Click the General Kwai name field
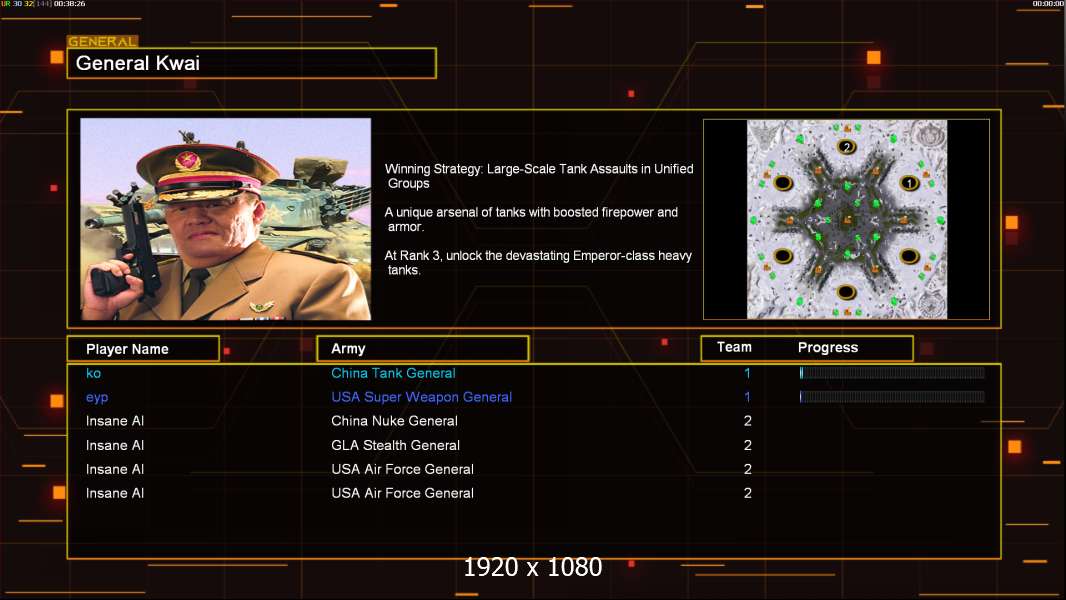This screenshot has height=600, width=1066. click(x=252, y=63)
